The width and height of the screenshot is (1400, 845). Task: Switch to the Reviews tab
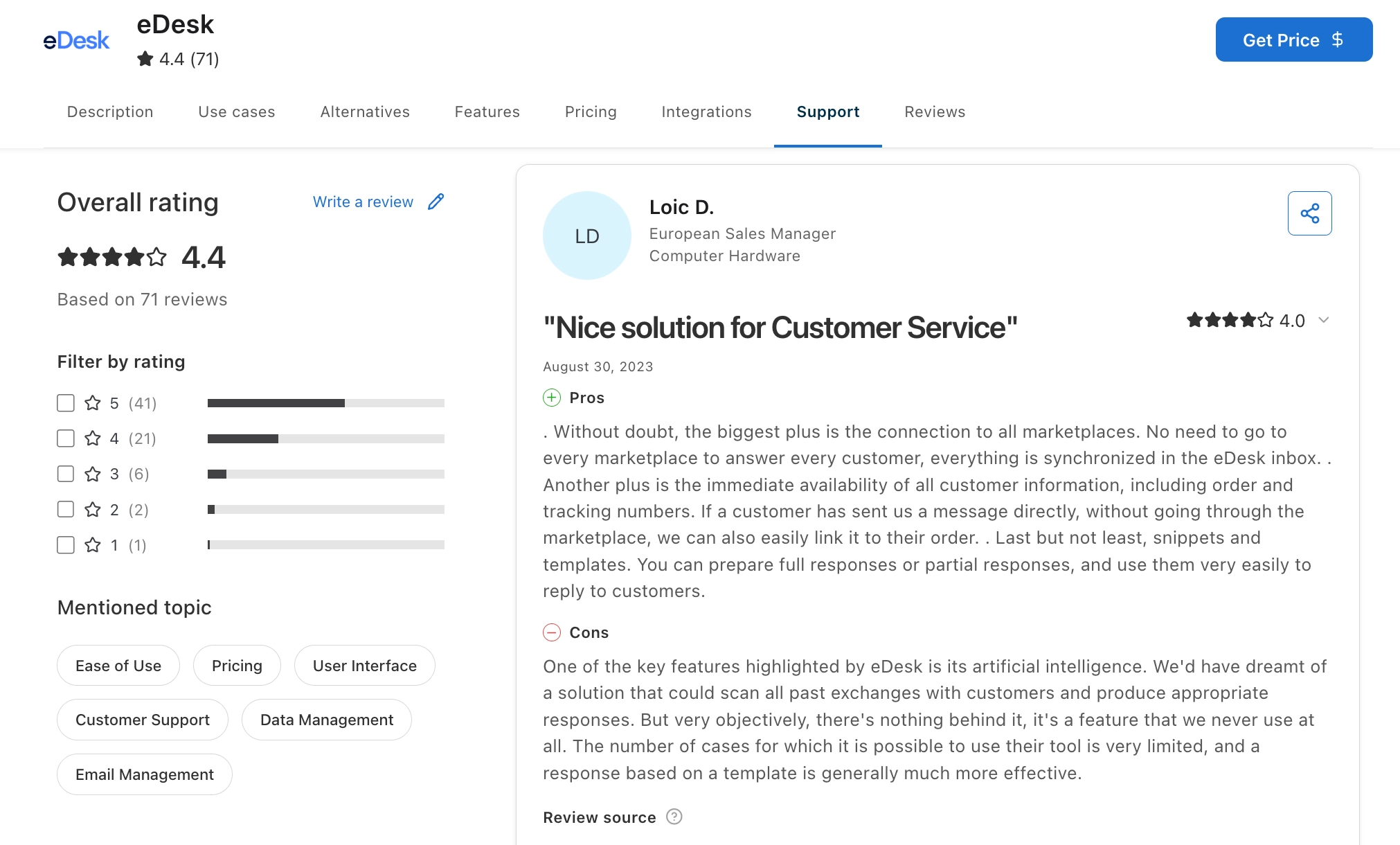click(934, 112)
